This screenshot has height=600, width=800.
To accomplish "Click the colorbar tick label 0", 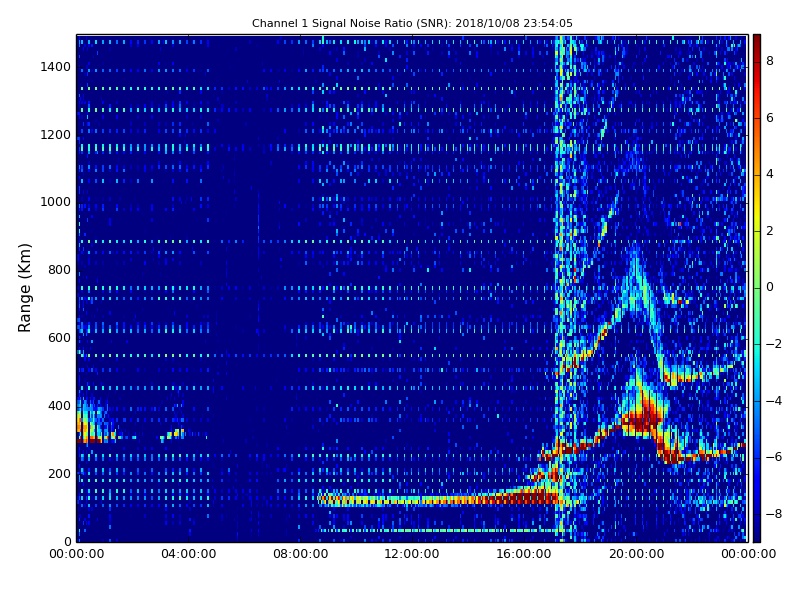I will pos(770,287).
